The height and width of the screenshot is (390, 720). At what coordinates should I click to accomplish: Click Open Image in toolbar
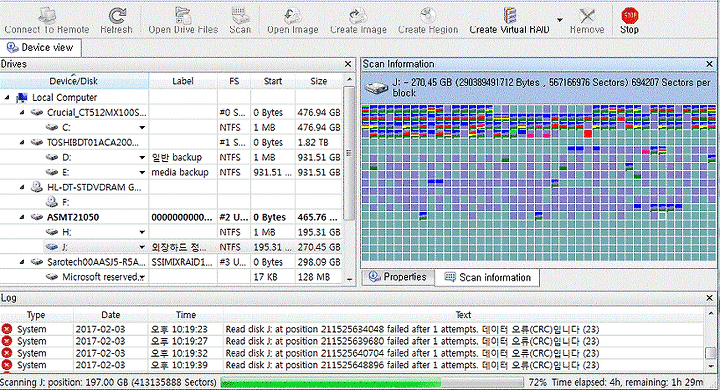tap(292, 21)
